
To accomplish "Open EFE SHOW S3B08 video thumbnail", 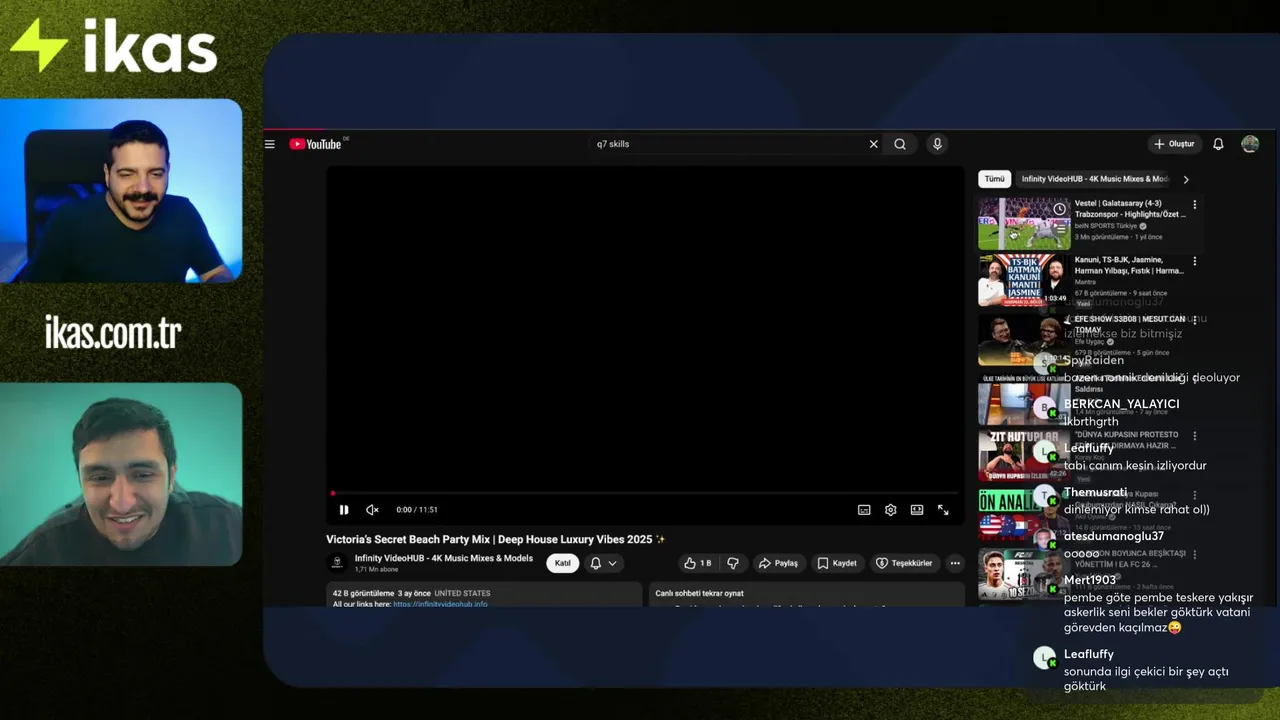I will [x=1024, y=340].
